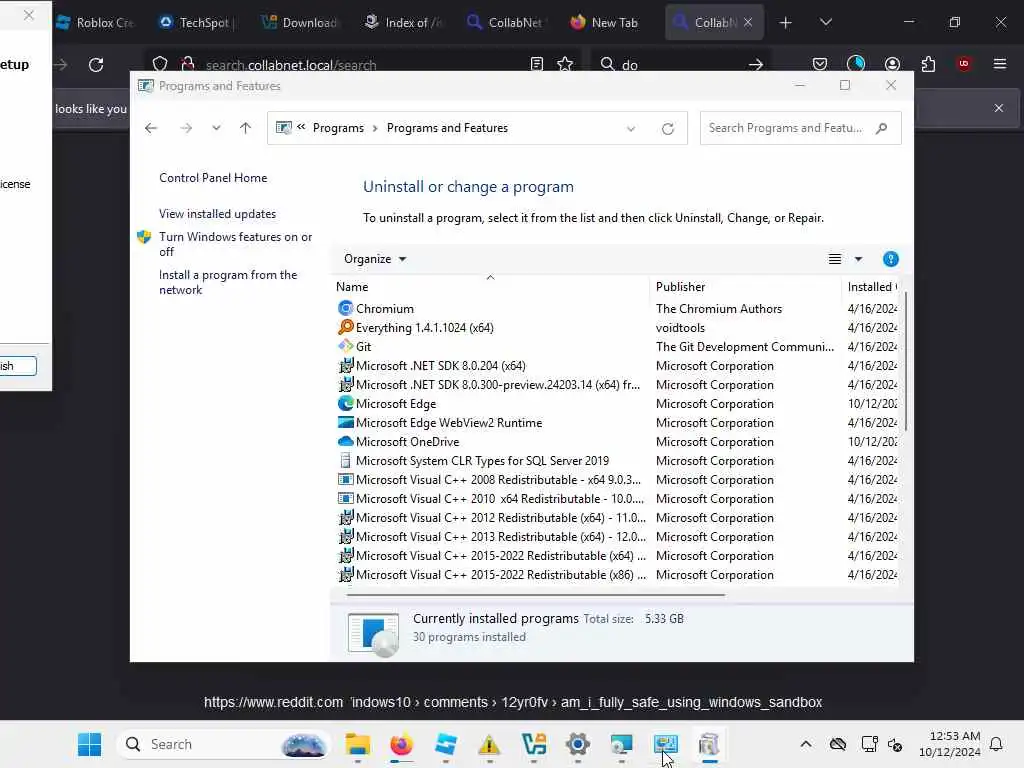Switch to Download browser tab
Viewport: 1024px width, 768px height.
pos(300,22)
